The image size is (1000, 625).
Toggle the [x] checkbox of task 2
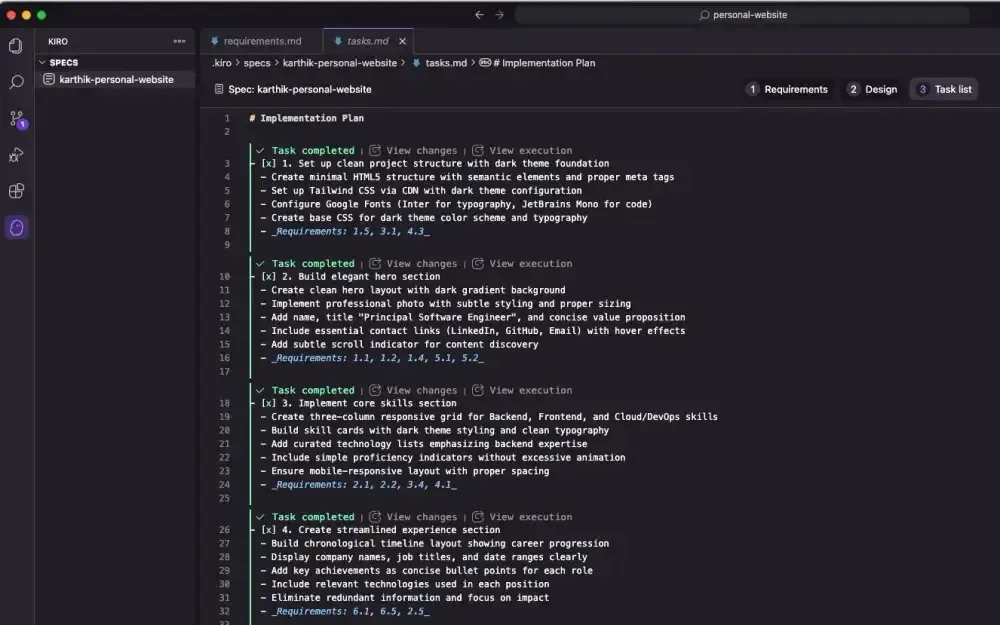click(268, 277)
